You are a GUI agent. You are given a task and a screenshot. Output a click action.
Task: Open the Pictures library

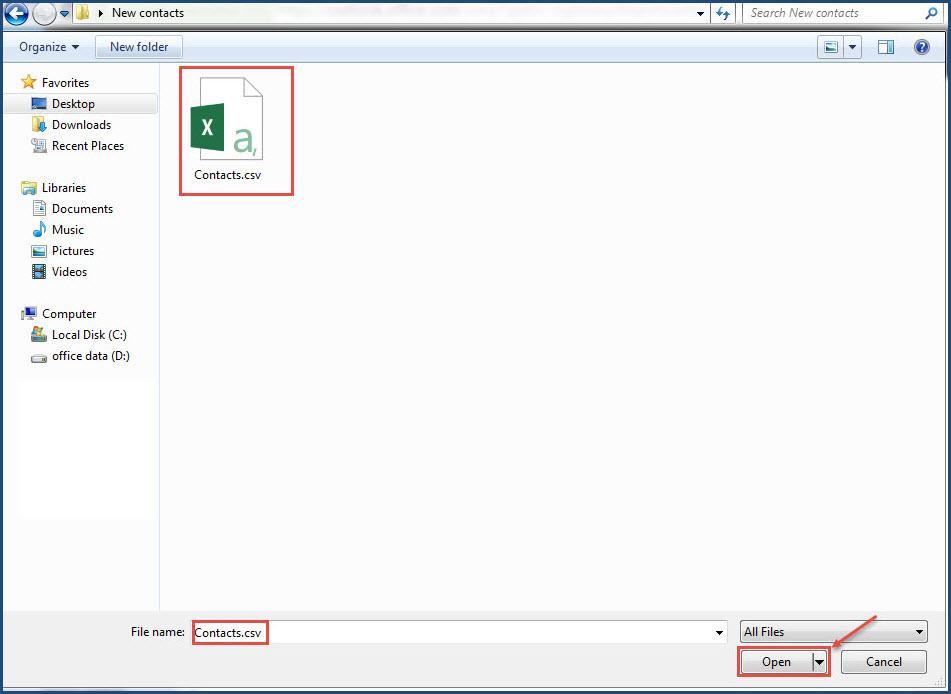[x=73, y=251]
